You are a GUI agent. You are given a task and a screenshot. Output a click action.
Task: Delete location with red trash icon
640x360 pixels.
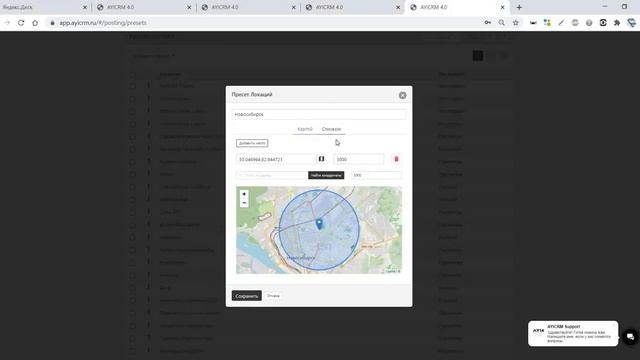pos(396,159)
